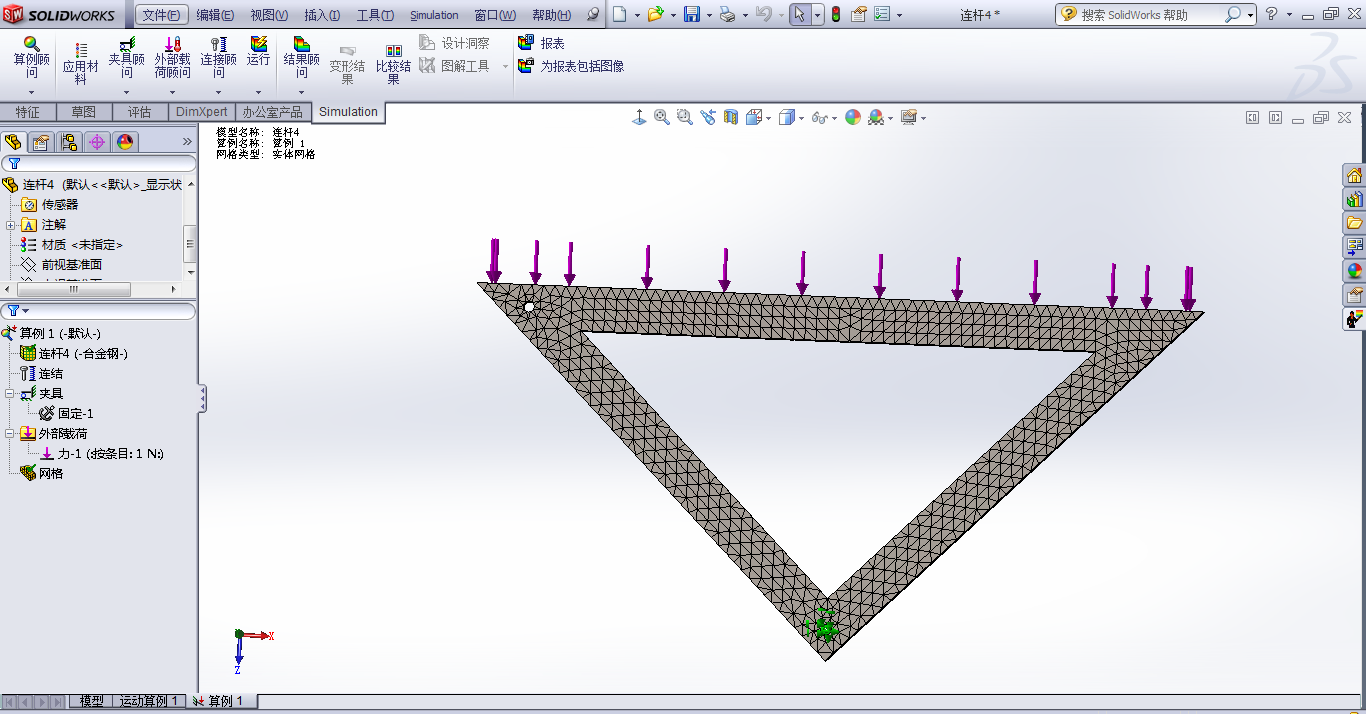Screen dimensions: 1366x714
Task: Open the 编辑(E) menu
Action: 215,15
